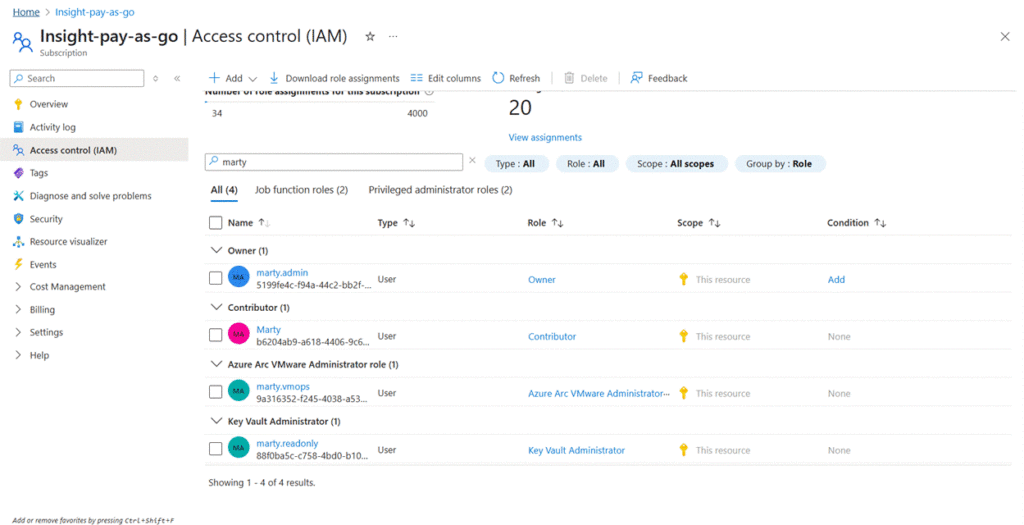Clear the marty search filter
Viewport: 1024px width, 525px height.
click(472, 161)
